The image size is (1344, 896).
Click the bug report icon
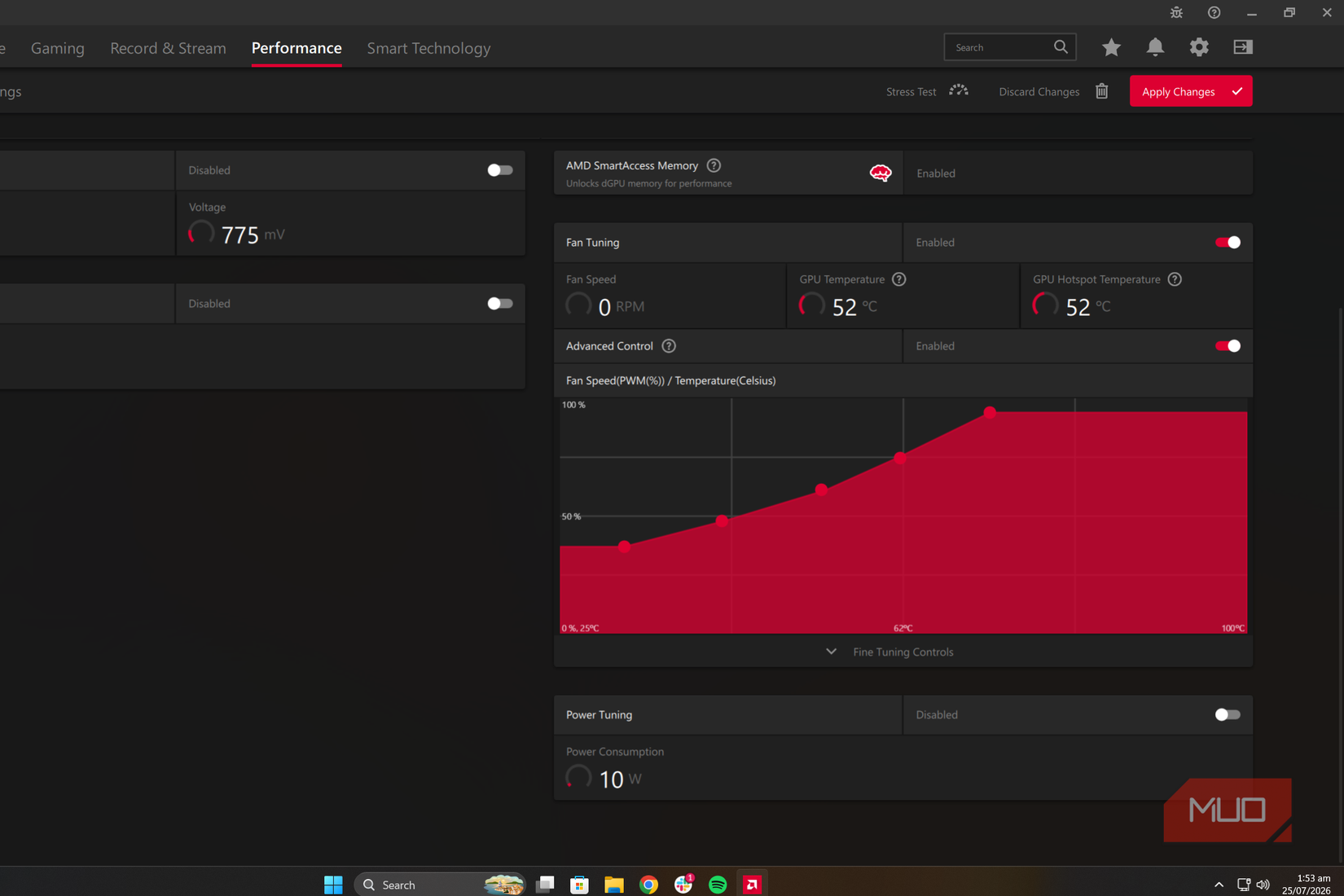1176,12
